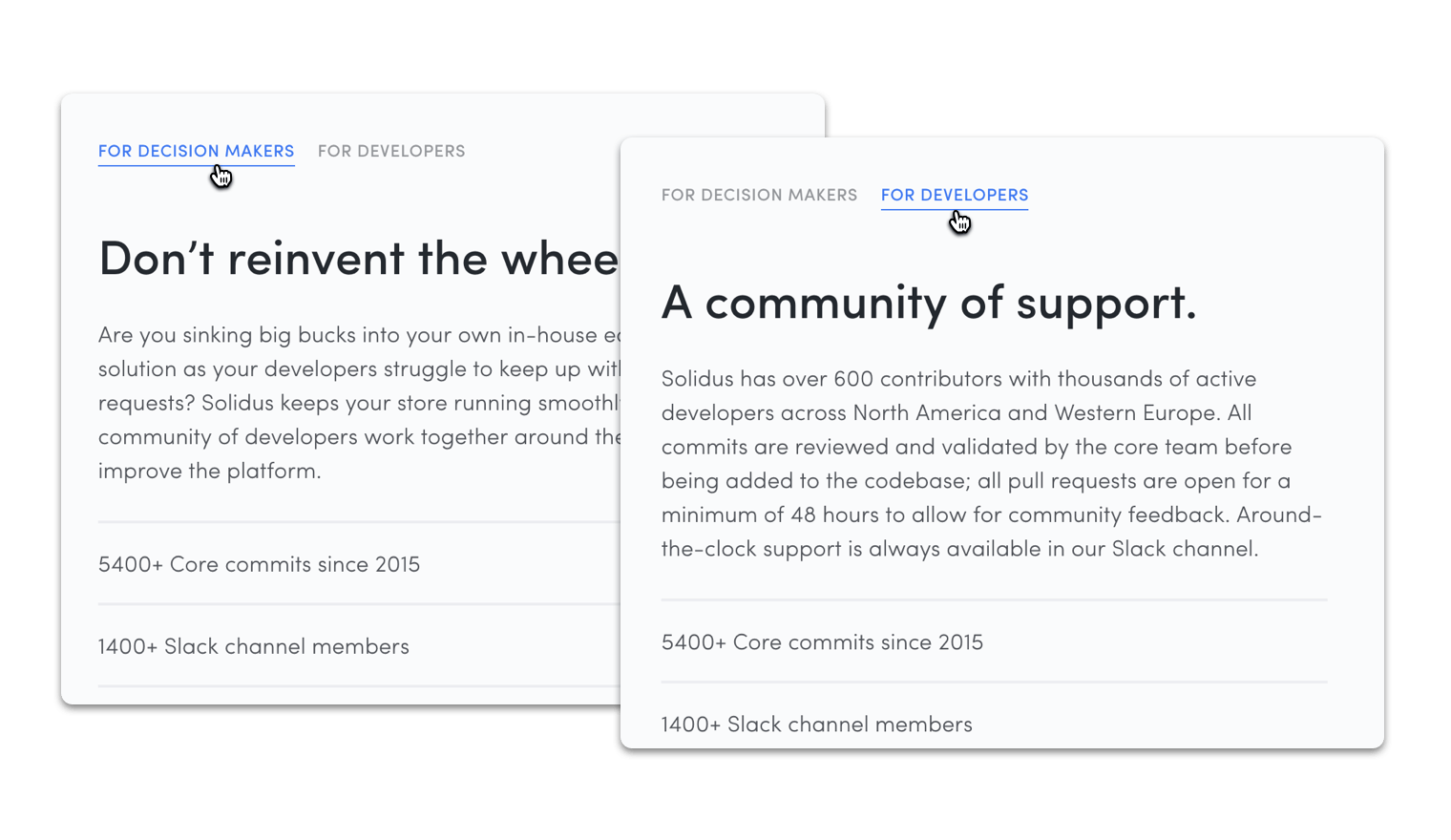Open FOR DEVELOPERS tab on back card
The width and height of the screenshot is (1451, 840).
[x=391, y=150]
